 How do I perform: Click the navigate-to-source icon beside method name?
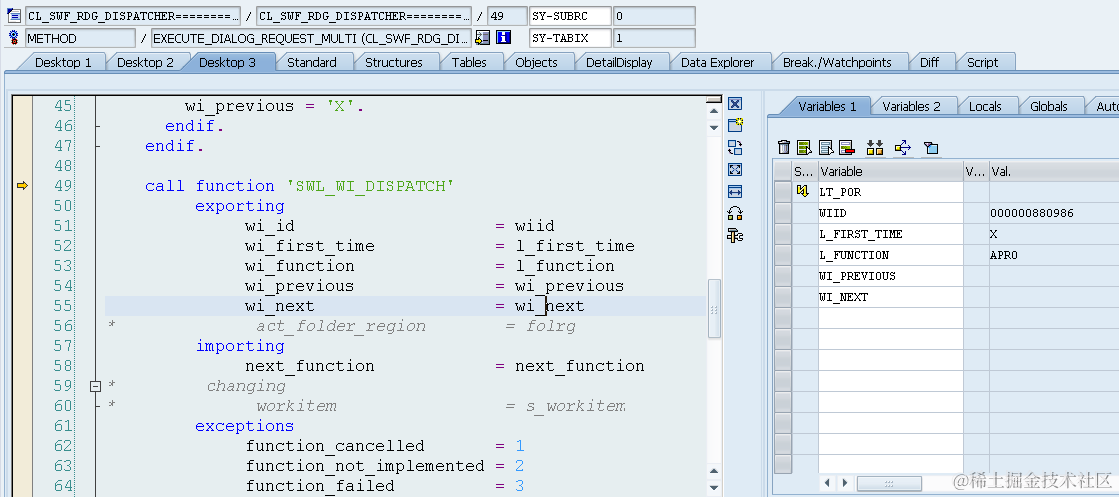(482, 37)
